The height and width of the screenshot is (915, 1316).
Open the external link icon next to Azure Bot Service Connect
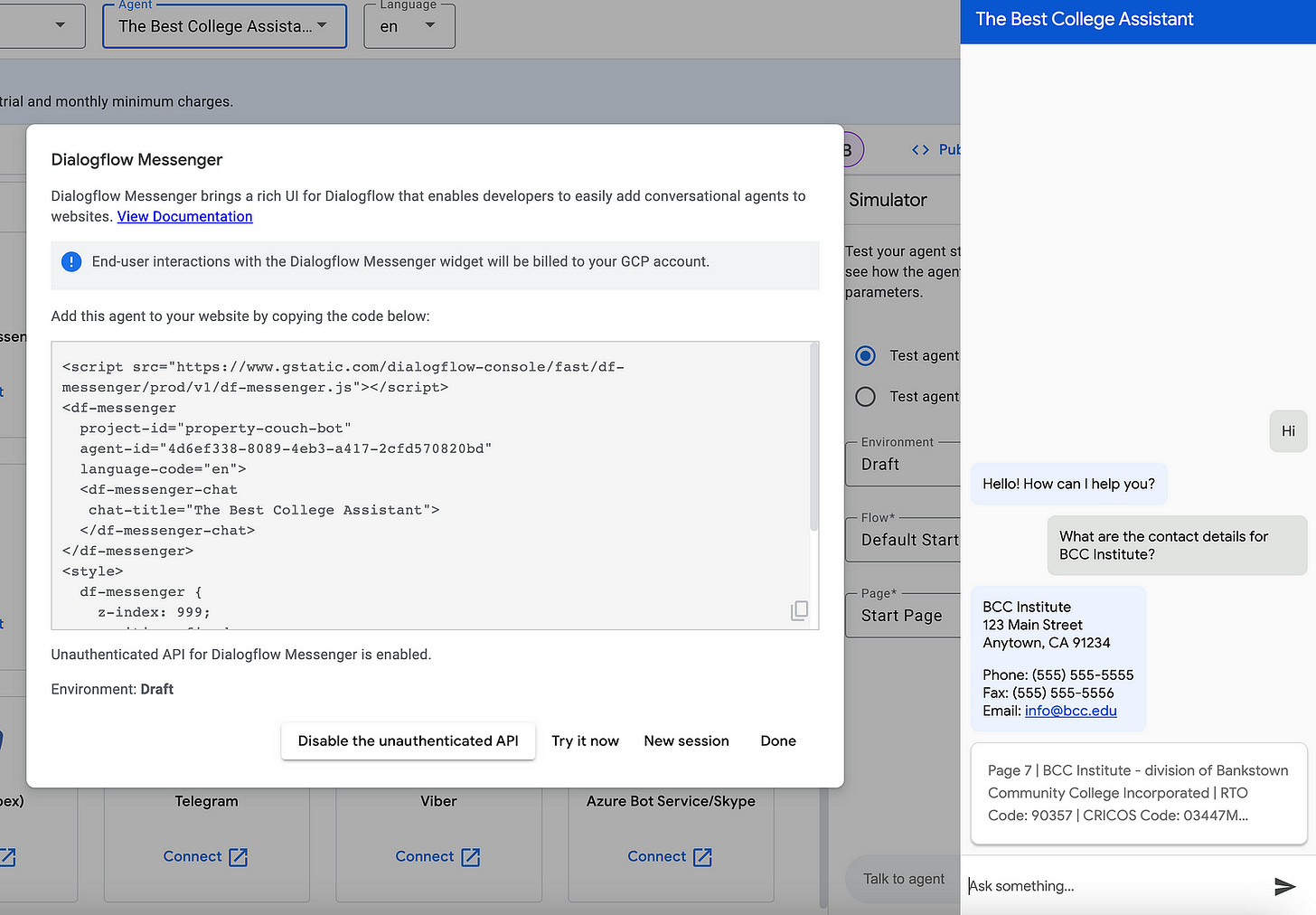703,857
